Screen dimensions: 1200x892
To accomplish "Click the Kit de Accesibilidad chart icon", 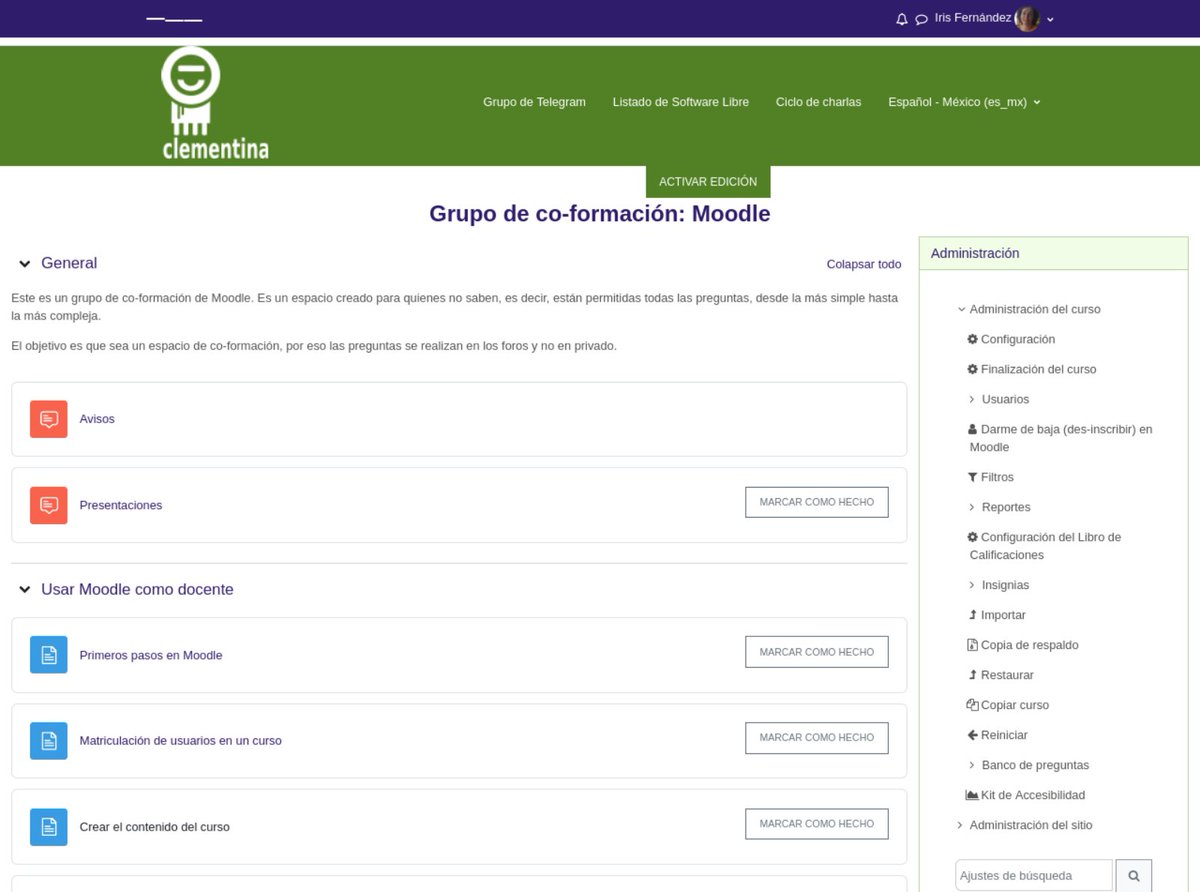I will 973,795.
